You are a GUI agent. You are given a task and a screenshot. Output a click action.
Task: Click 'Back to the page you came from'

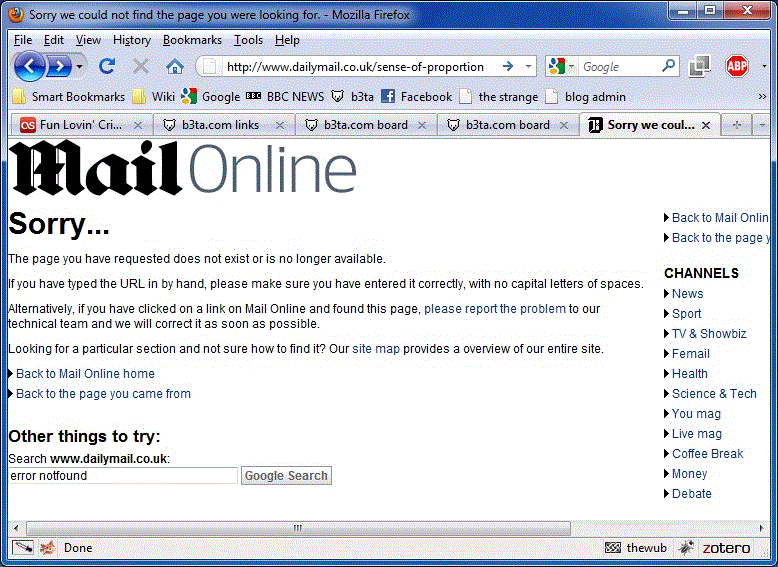pos(103,394)
